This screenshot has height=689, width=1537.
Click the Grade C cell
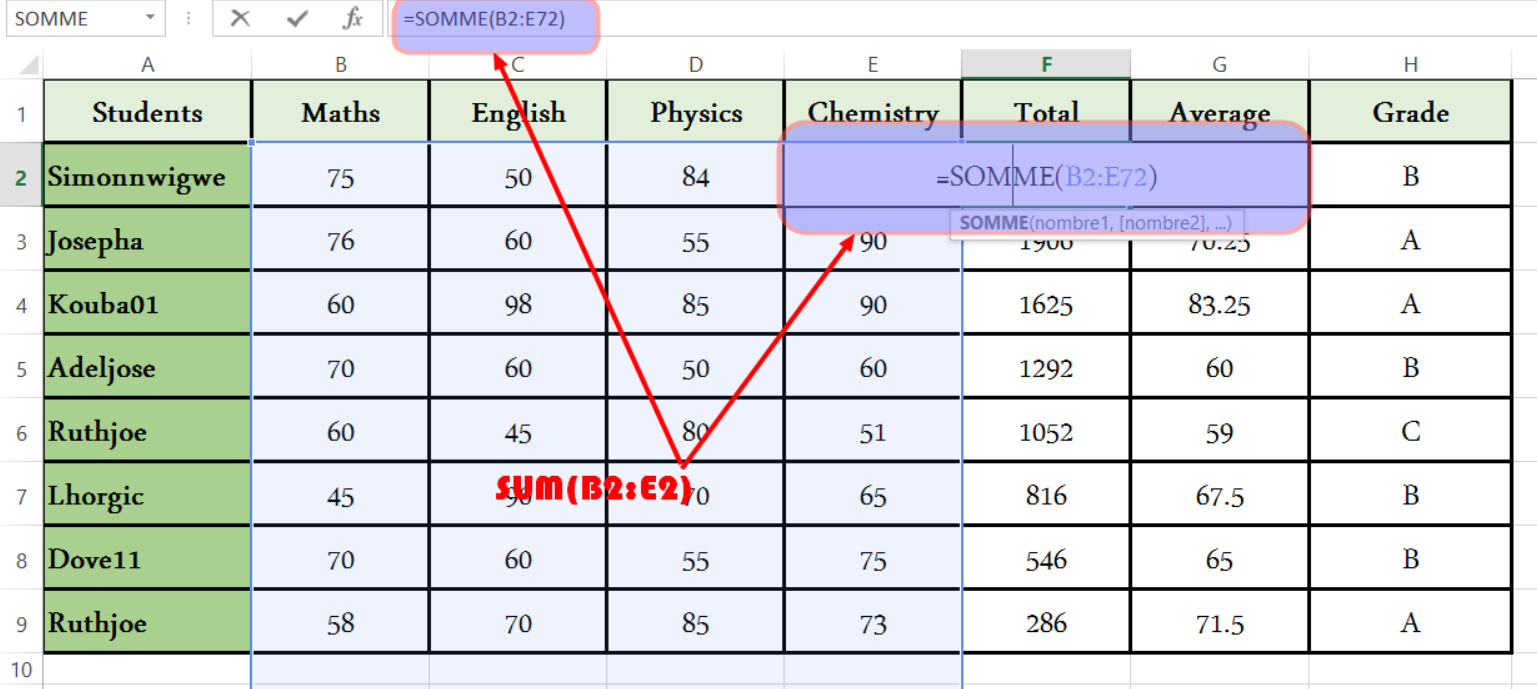(1410, 432)
